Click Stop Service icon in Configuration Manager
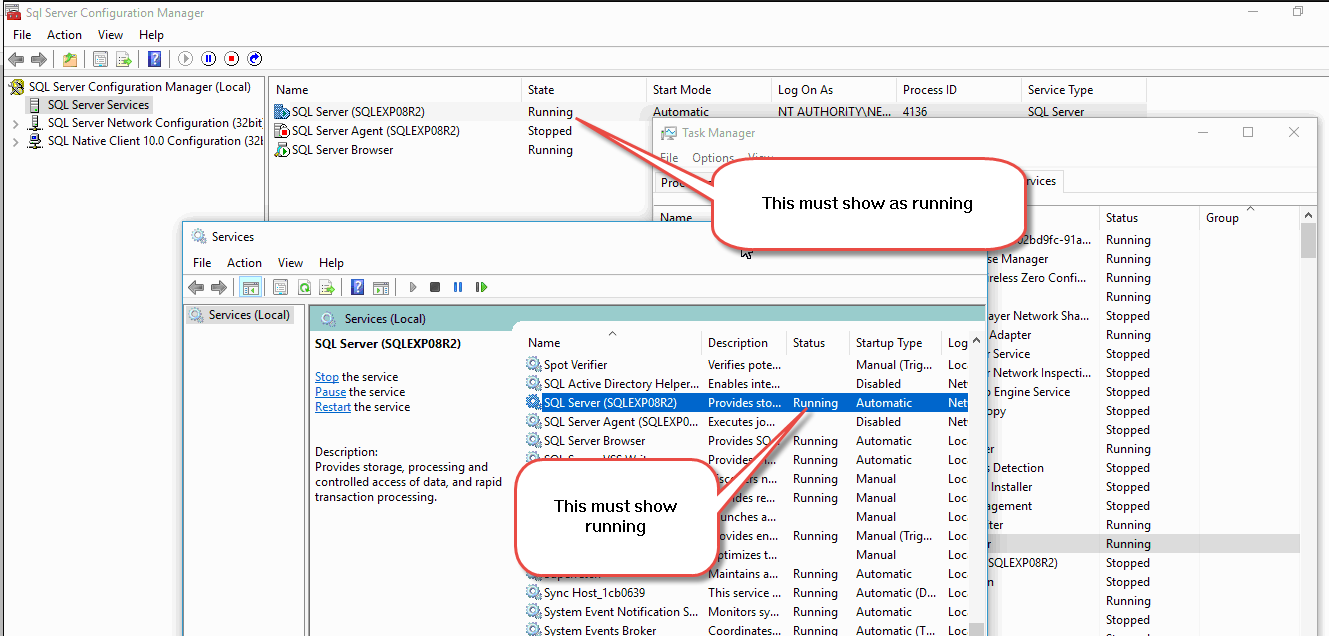The width and height of the screenshot is (1329, 636). (232, 59)
